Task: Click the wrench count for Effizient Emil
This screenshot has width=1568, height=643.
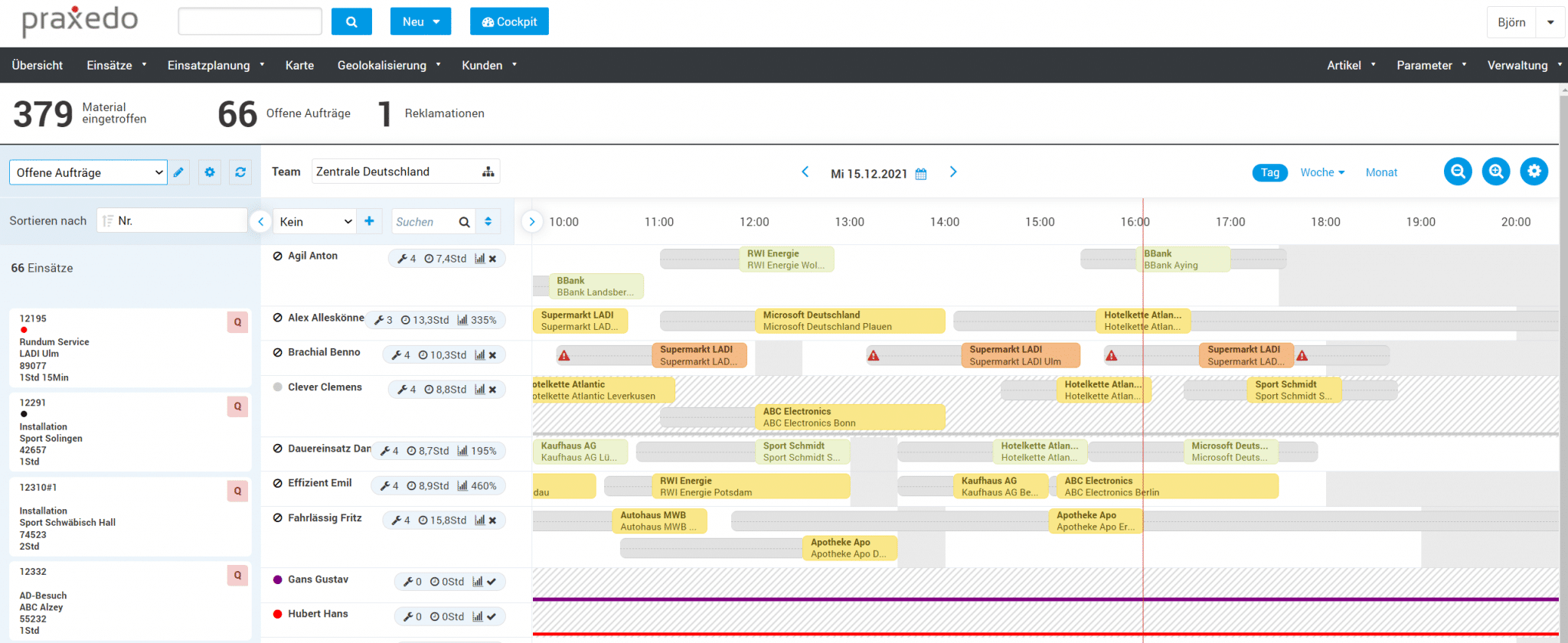Action: 390,486
